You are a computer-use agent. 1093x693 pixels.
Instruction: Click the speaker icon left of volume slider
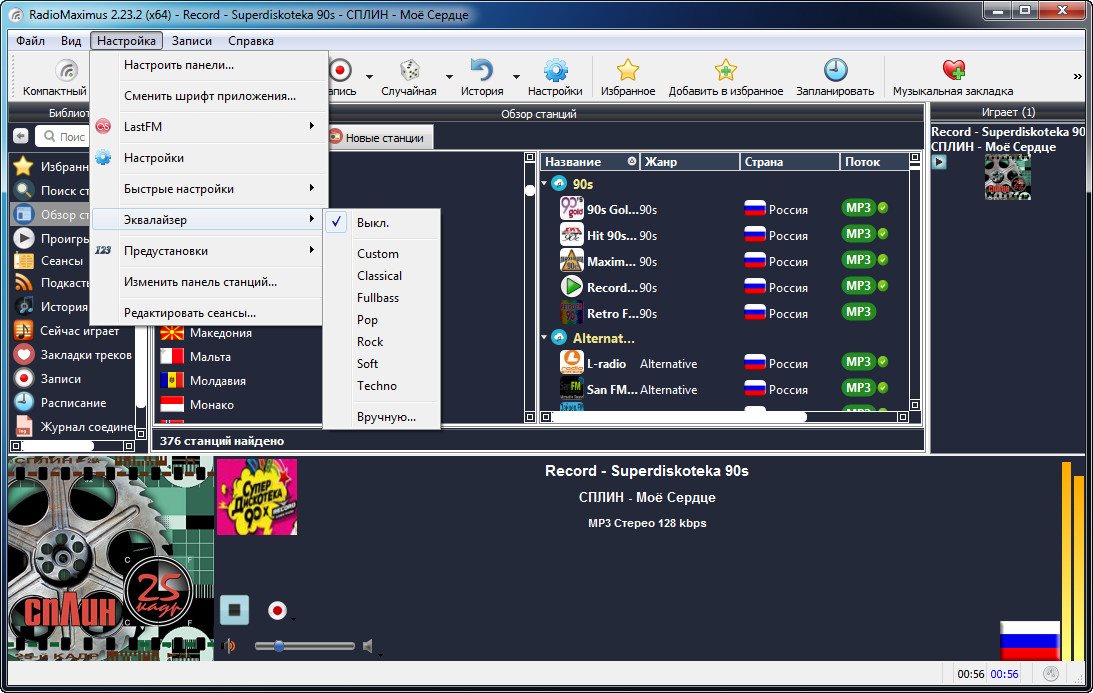(229, 646)
